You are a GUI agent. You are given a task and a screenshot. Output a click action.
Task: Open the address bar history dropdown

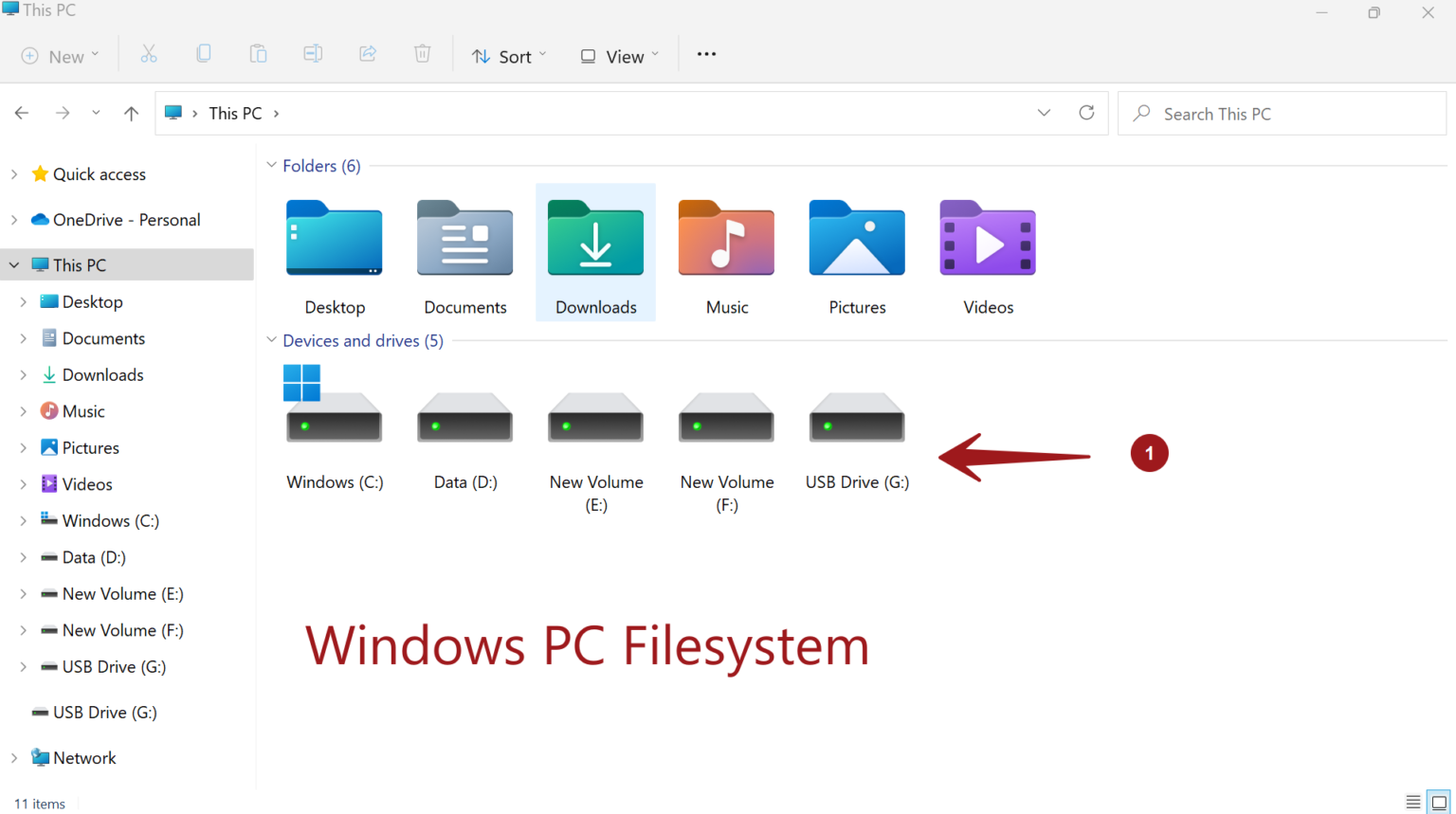click(1044, 113)
